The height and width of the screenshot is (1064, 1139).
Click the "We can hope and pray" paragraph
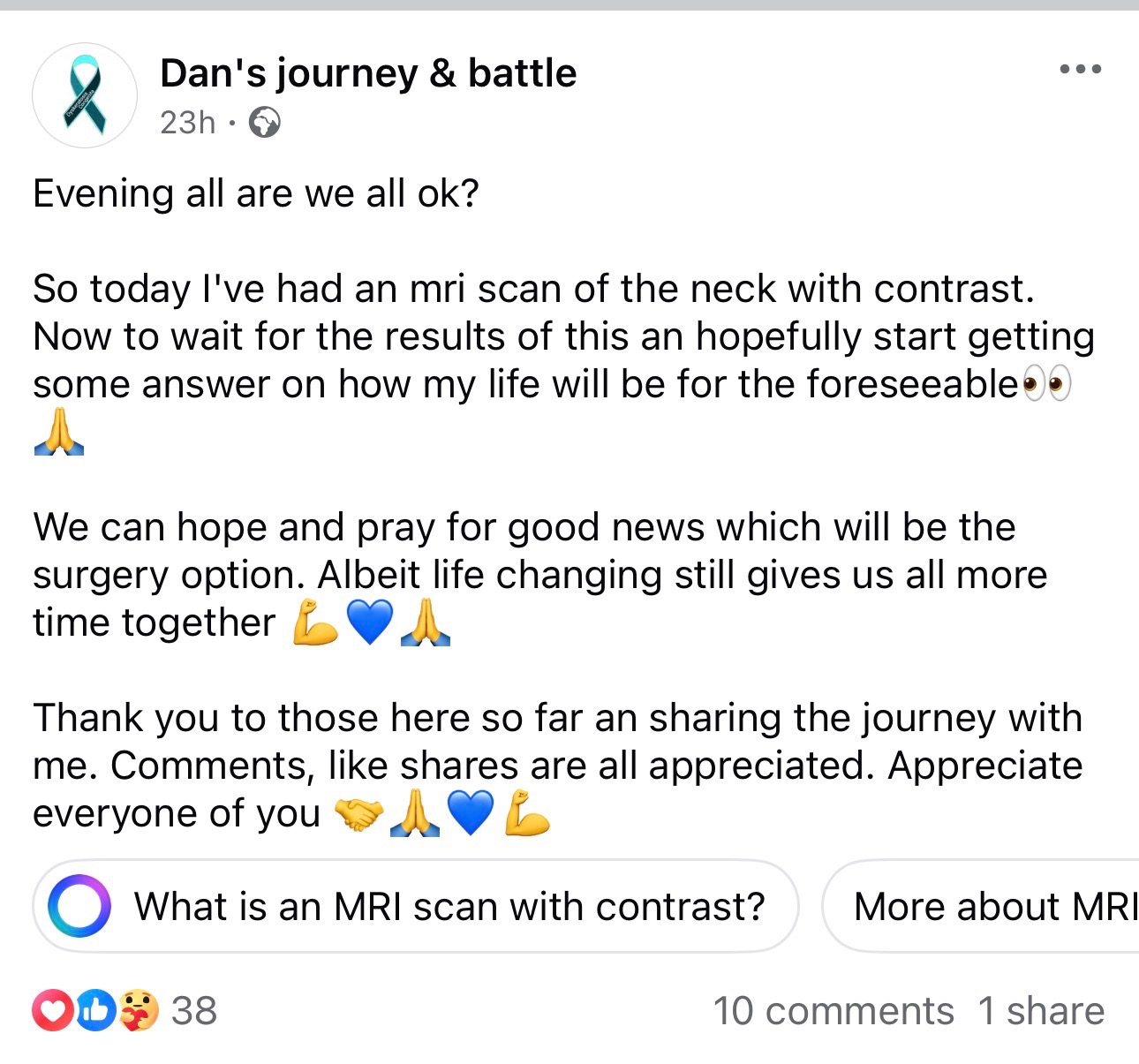[x=530, y=574]
